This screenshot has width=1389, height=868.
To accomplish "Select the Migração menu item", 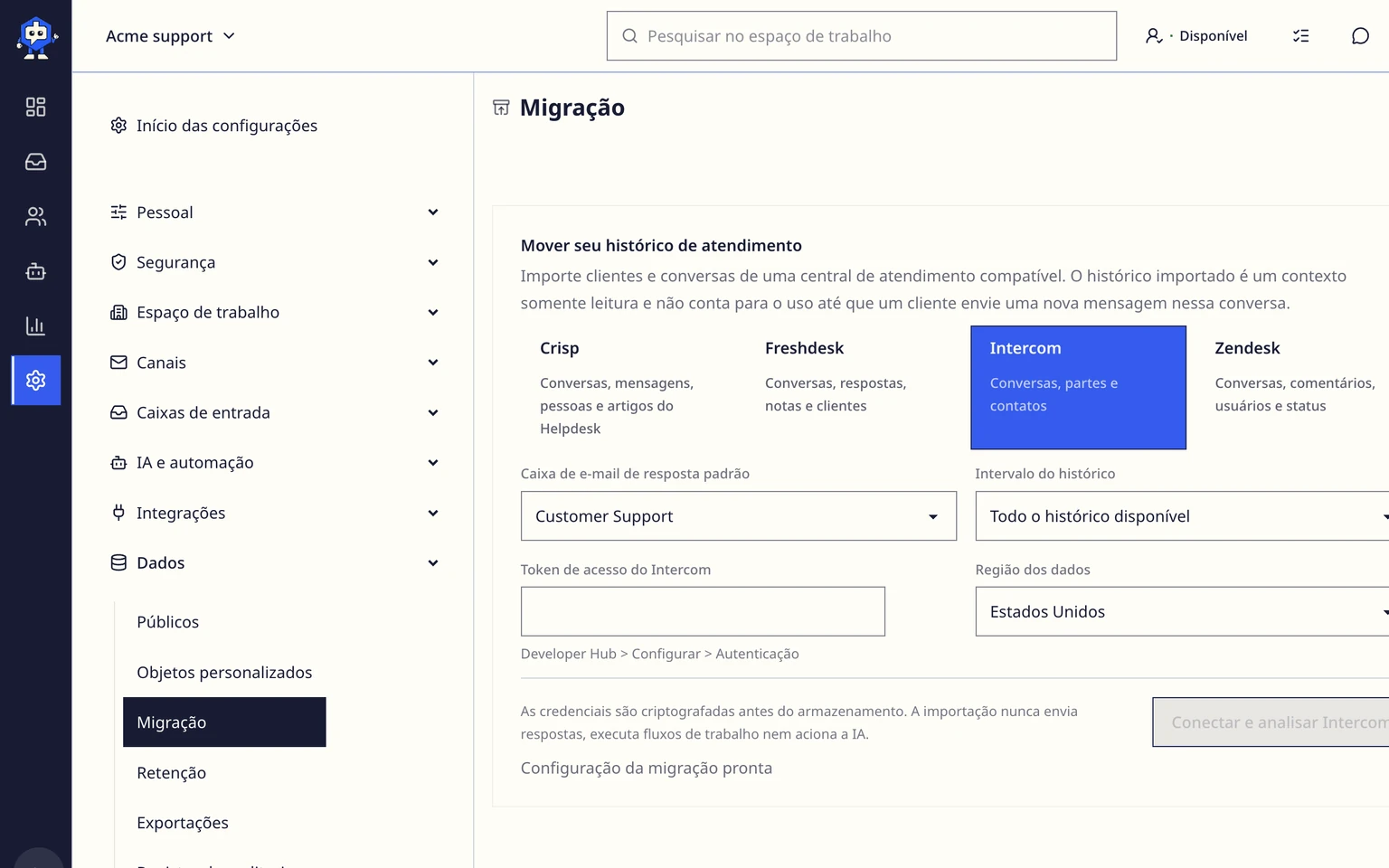I will (224, 722).
